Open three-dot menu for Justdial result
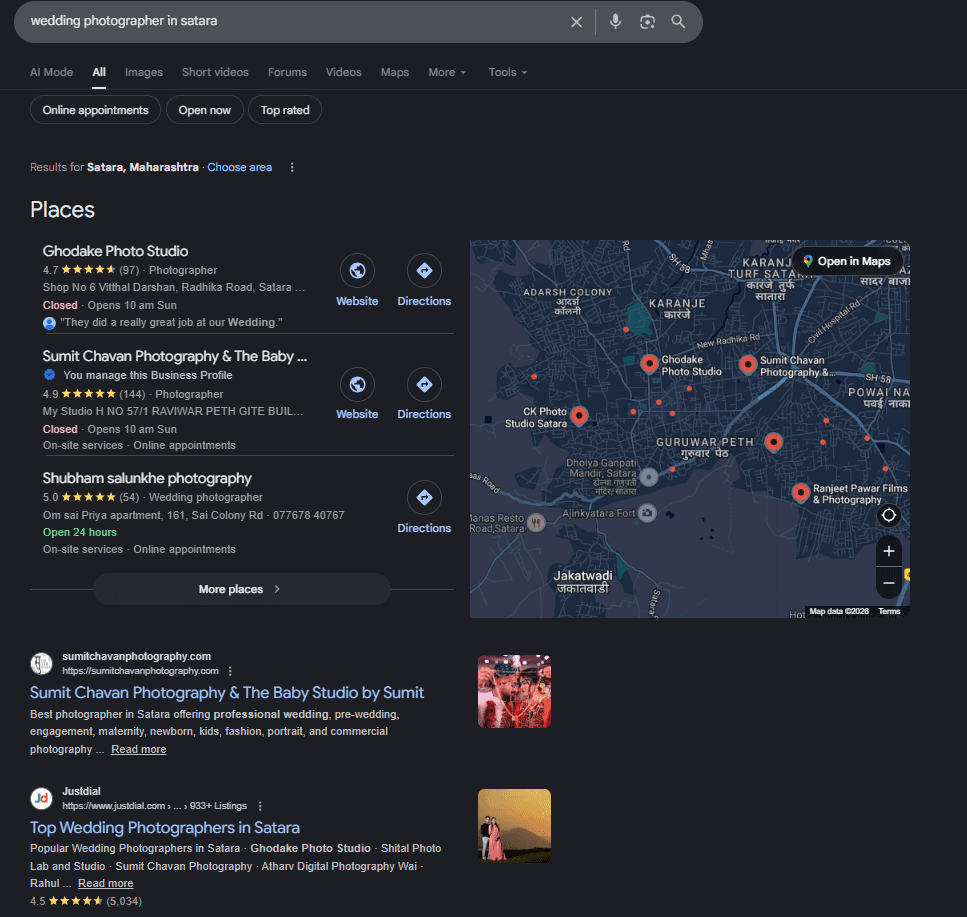This screenshot has height=917, width=967. coord(260,806)
